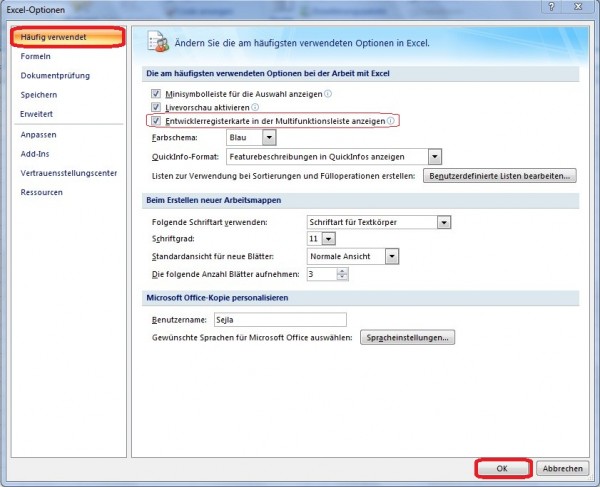The height and width of the screenshot is (487, 600).
Task: Open the Erweitert options category
Action: (x=36, y=114)
